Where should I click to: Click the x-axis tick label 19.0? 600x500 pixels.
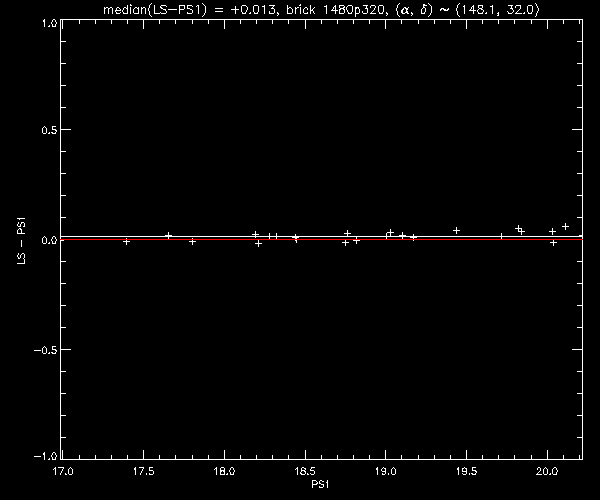(x=386, y=471)
